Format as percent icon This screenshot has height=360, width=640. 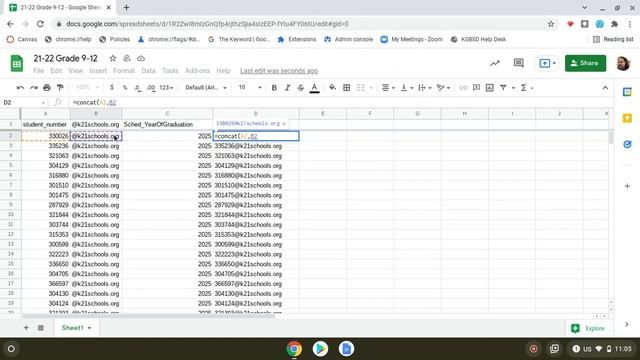pos(125,88)
